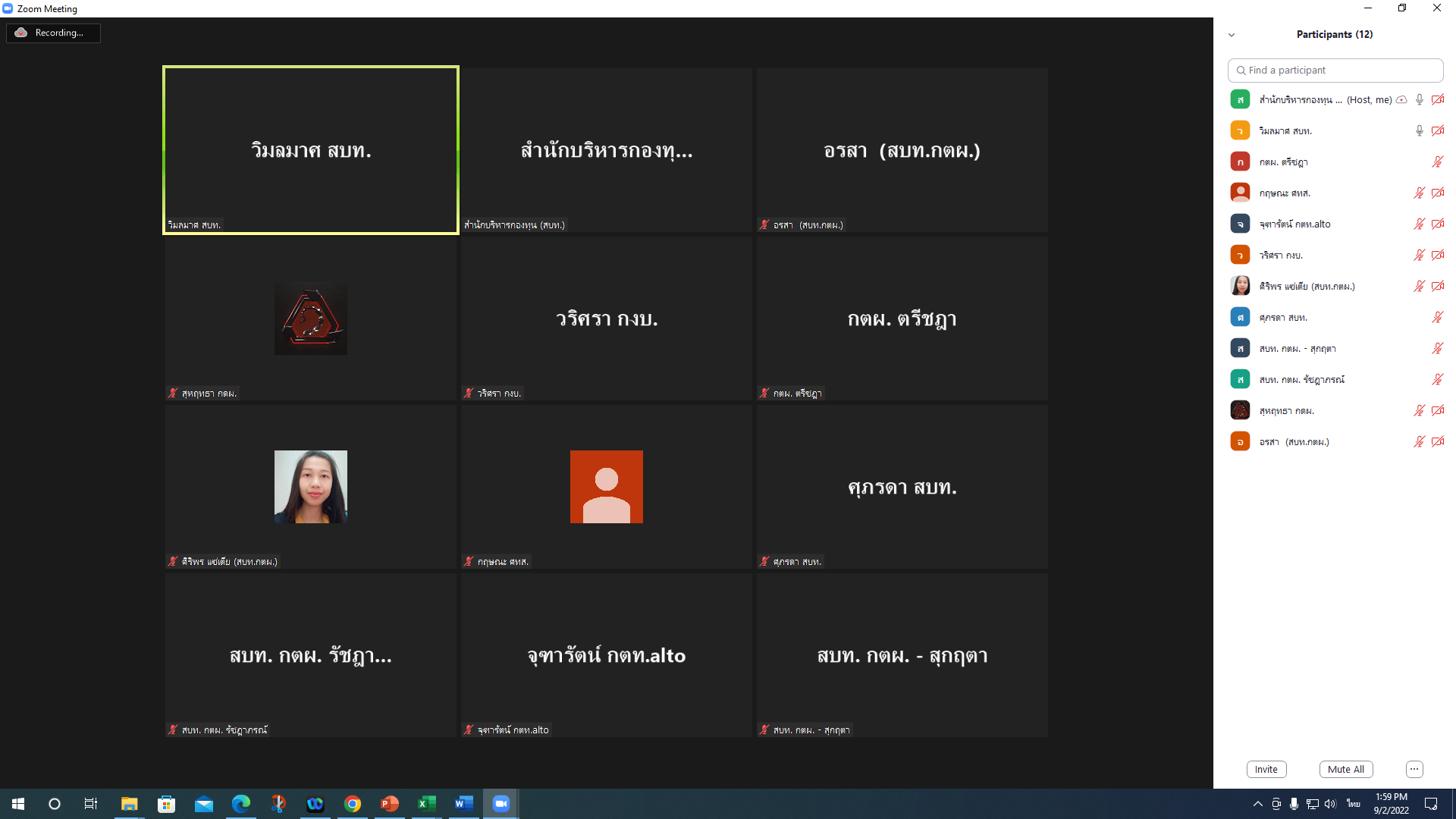Click muted mic icon for สุหฤทธา กตผ. in list
1456x819 pixels.
click(1419, 410)
